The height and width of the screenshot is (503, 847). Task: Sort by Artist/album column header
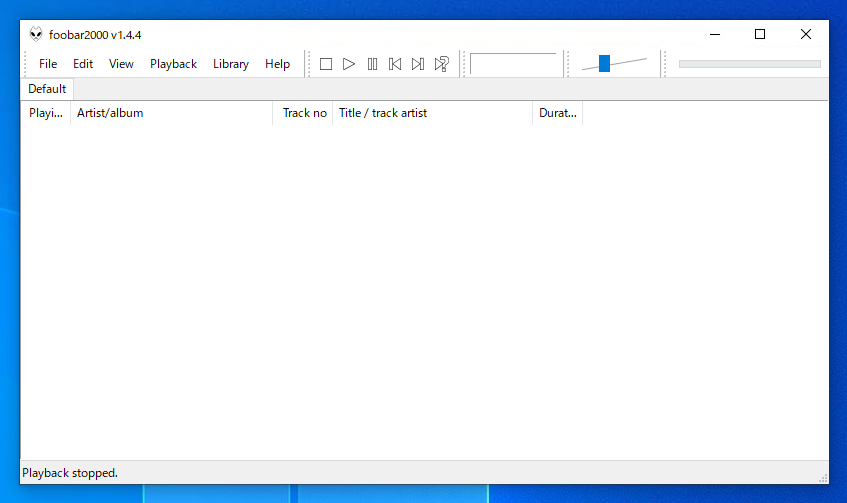(171, 113)
